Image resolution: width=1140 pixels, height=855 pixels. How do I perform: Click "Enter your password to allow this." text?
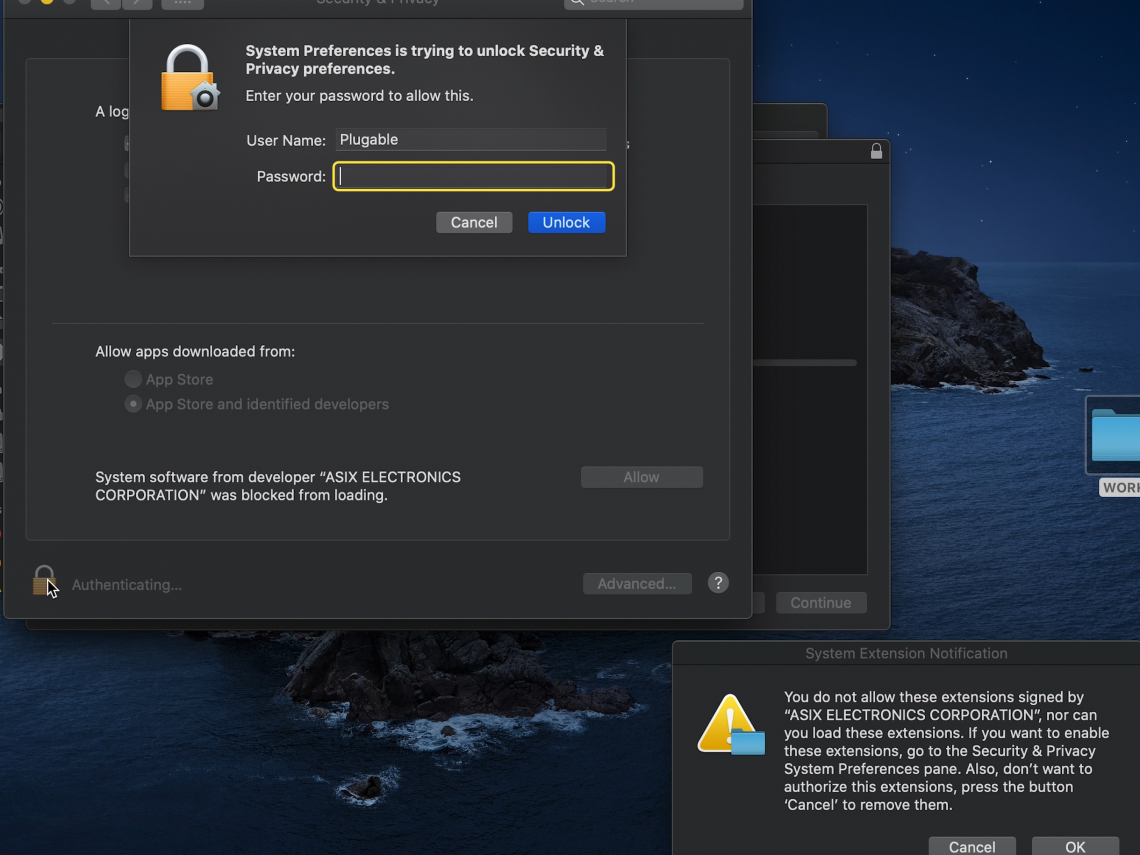359,96
